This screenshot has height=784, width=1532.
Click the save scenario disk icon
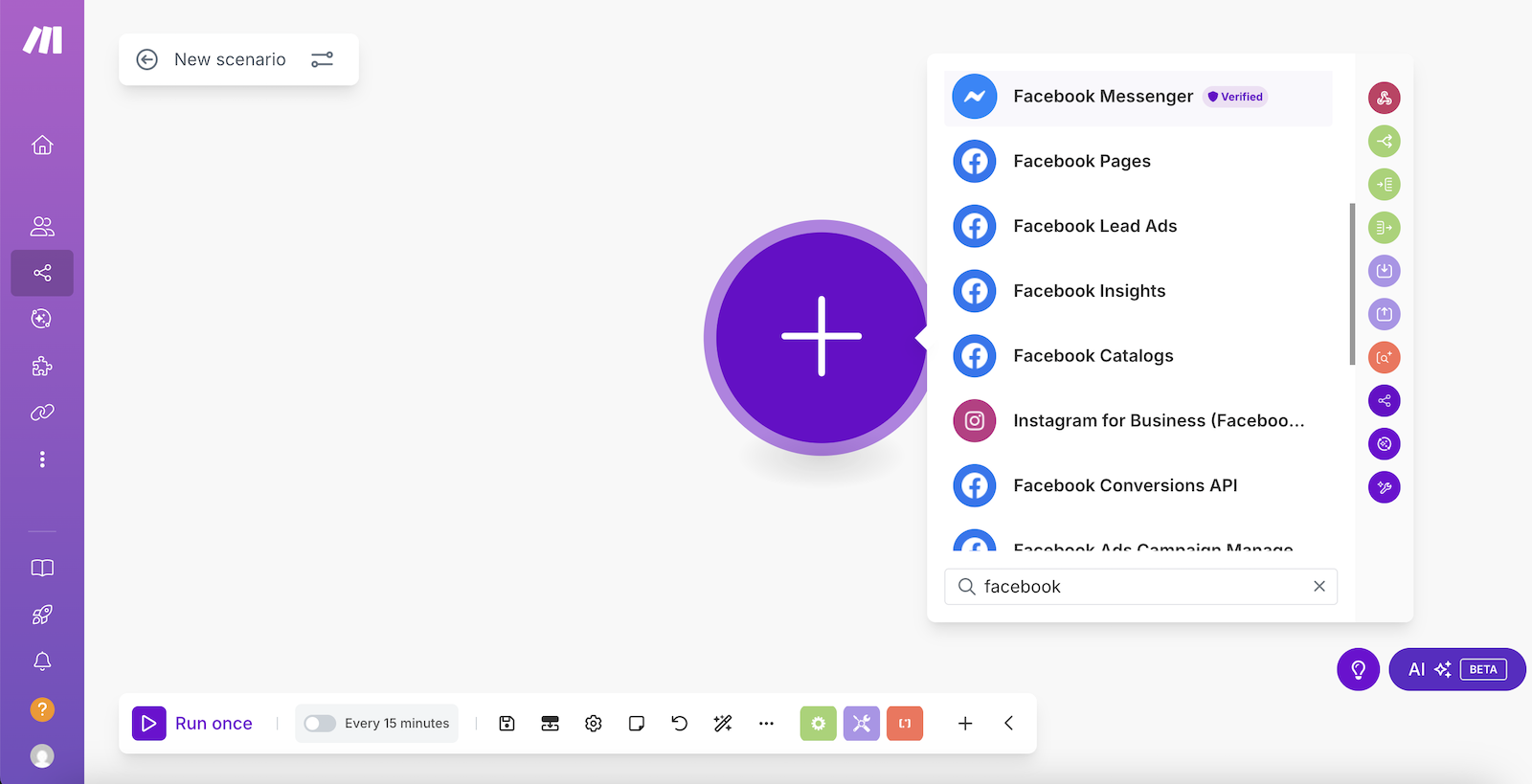tap(507, 724)
